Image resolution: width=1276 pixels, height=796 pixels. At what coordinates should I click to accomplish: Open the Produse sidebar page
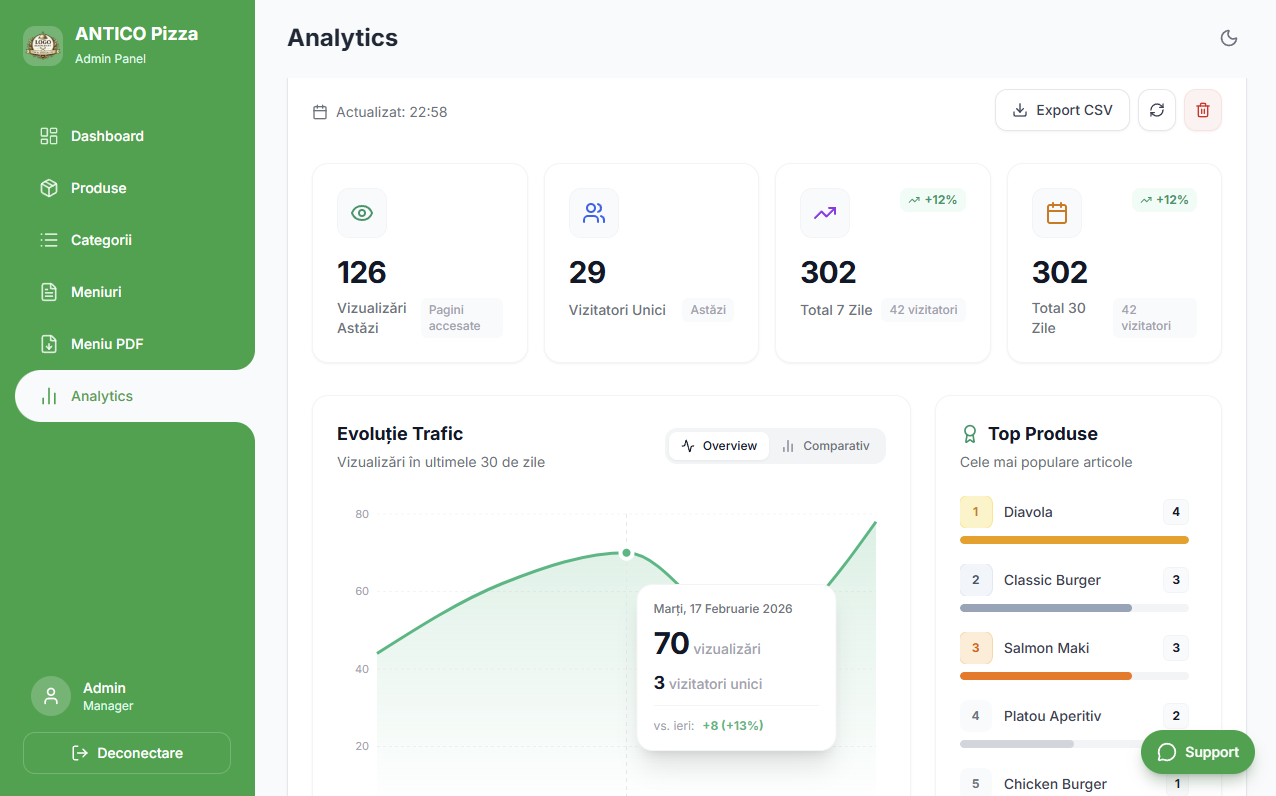coord(98,188)
